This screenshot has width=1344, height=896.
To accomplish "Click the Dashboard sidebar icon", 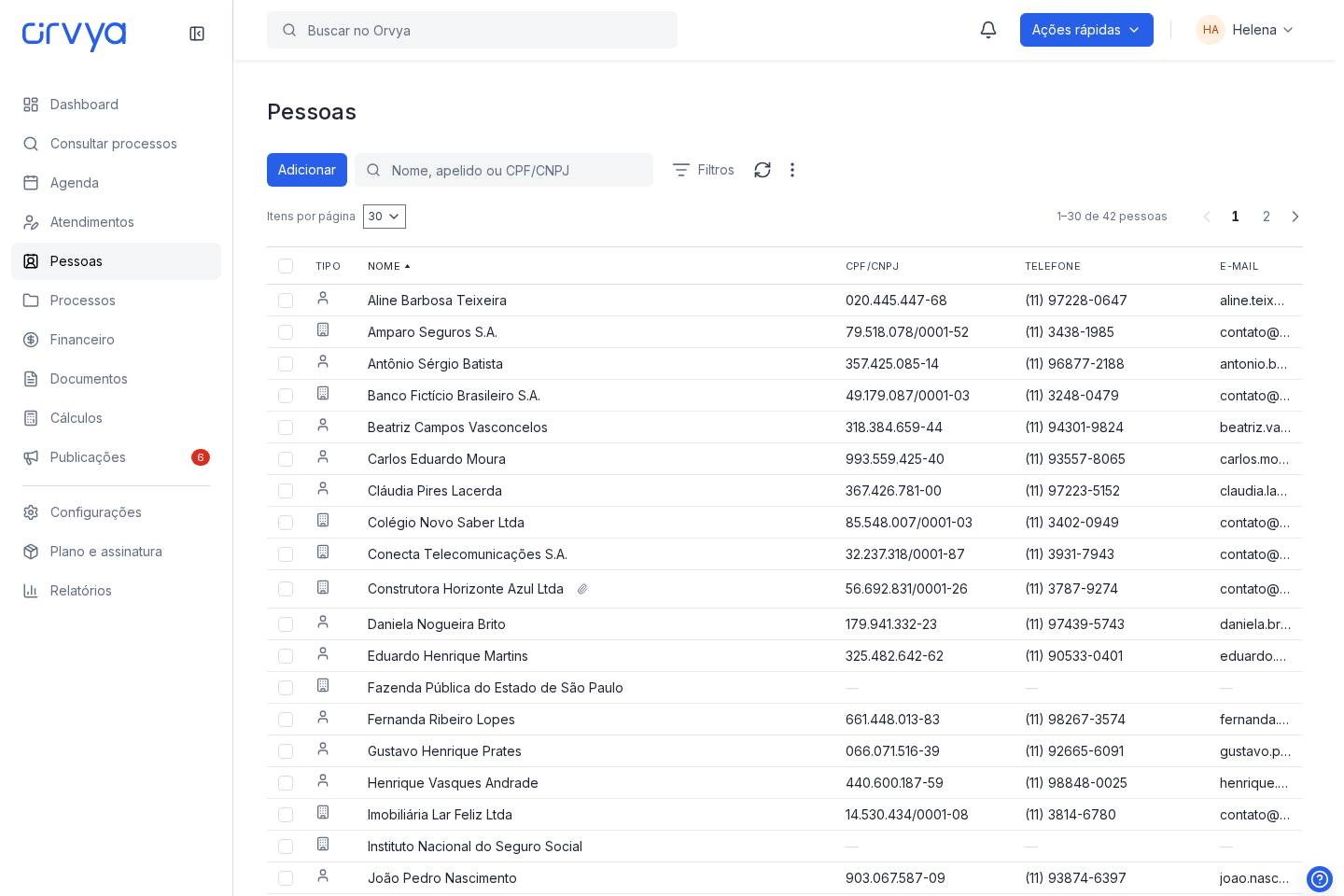I will [31, 105].
